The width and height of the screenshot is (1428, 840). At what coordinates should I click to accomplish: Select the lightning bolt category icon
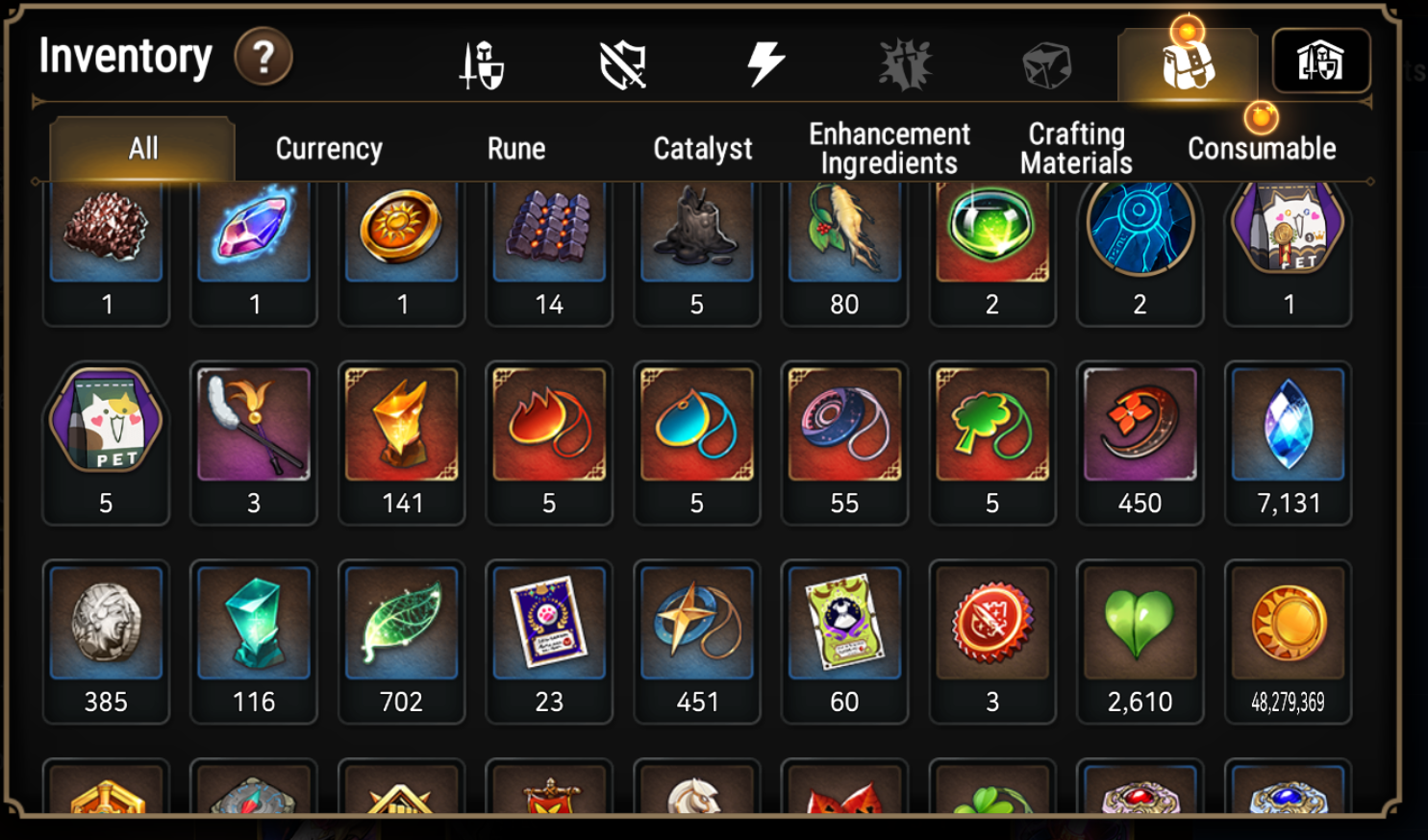(x=765, y=64)
